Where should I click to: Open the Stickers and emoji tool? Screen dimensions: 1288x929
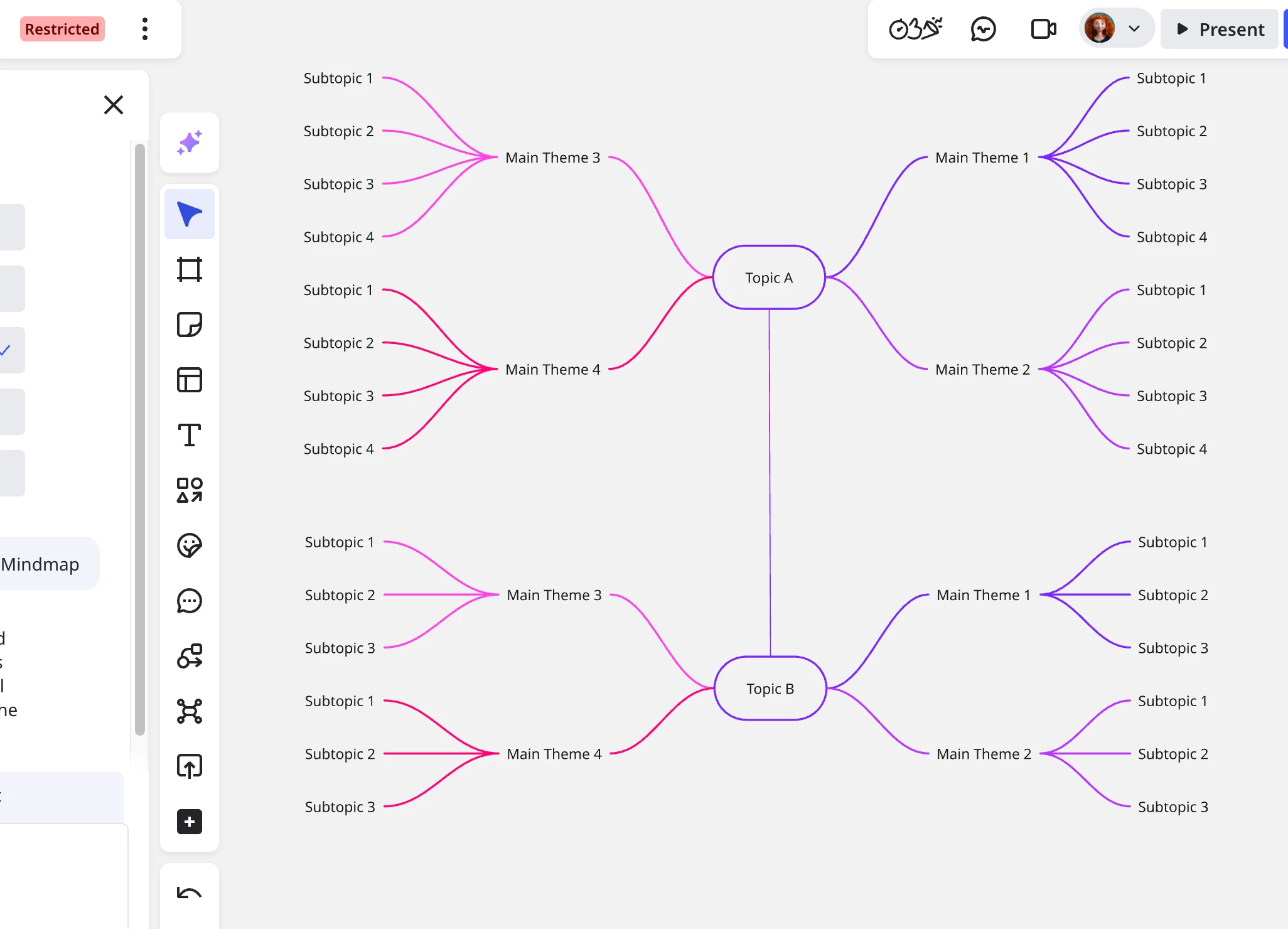click(x=190, y=545)
